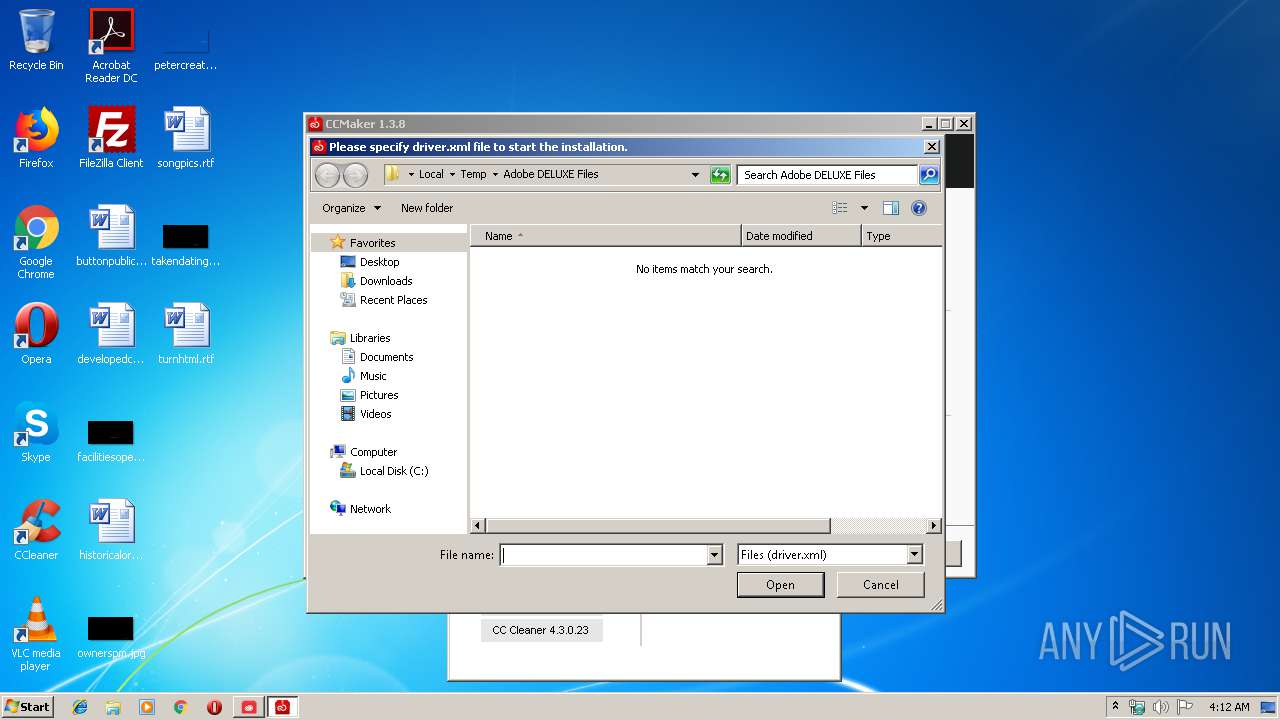Click the CCleaner desktop icon
The image size is (1280, 720).
[x=36, y=530]
